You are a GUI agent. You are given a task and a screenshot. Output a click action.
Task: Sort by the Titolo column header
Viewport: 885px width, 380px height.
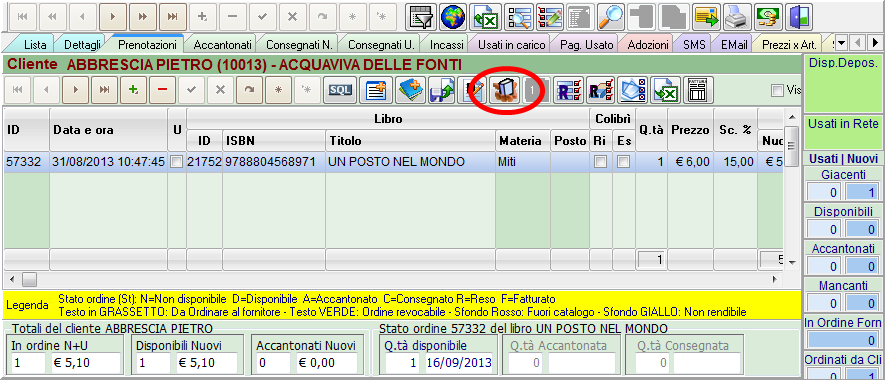[x=410, y=141]
